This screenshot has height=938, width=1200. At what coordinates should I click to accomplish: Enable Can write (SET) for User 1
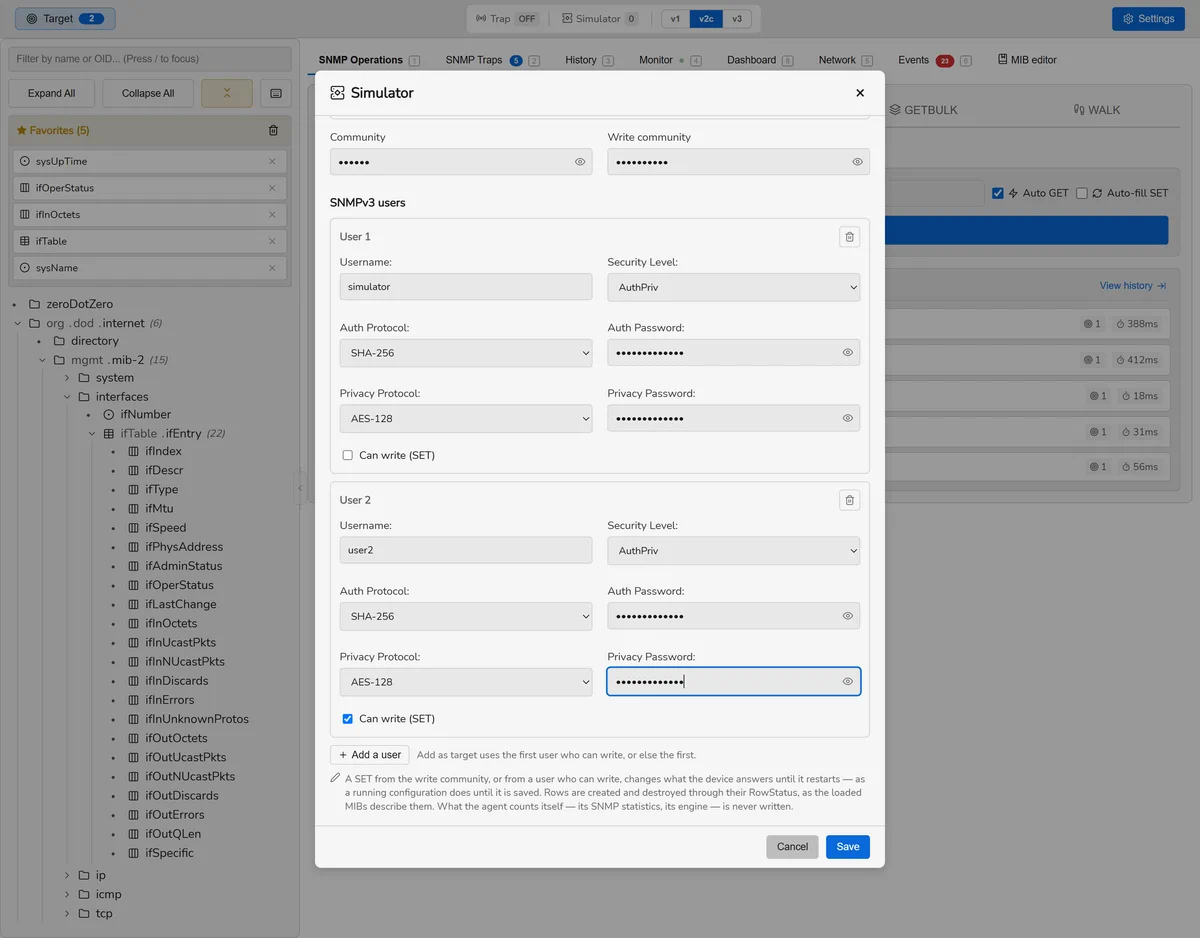[348, 455]
